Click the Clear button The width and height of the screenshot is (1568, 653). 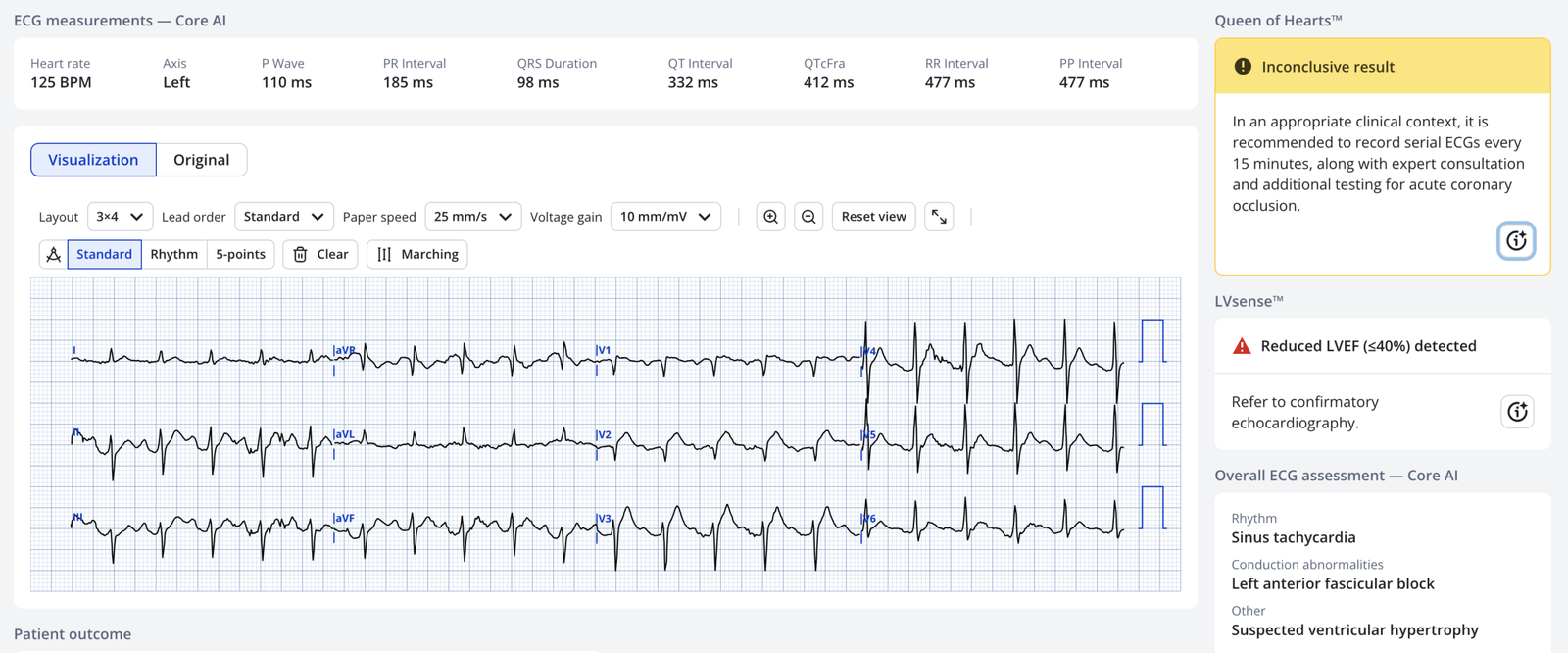coord(320,254)
